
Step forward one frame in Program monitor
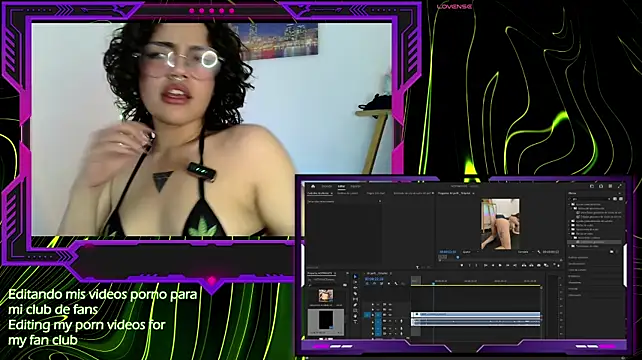(x=508, y=265)
